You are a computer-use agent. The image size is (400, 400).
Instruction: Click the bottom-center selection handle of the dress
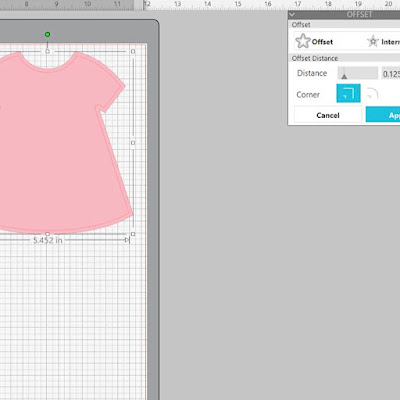tap(47, 234)
